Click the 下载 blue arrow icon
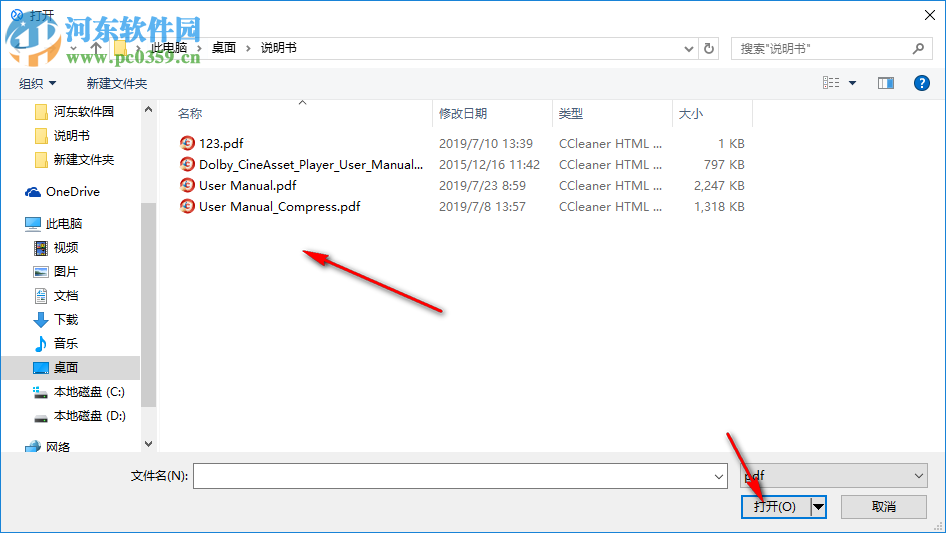Viewport: 946px width, 533px height. click(x=40, y=320)
